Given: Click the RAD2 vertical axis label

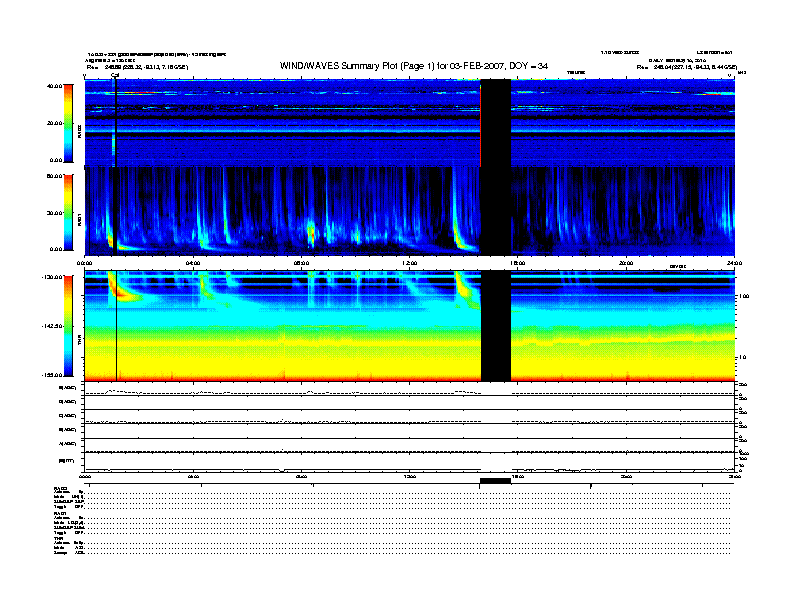Looking at the screenshot, I should [x=79, y=131].
